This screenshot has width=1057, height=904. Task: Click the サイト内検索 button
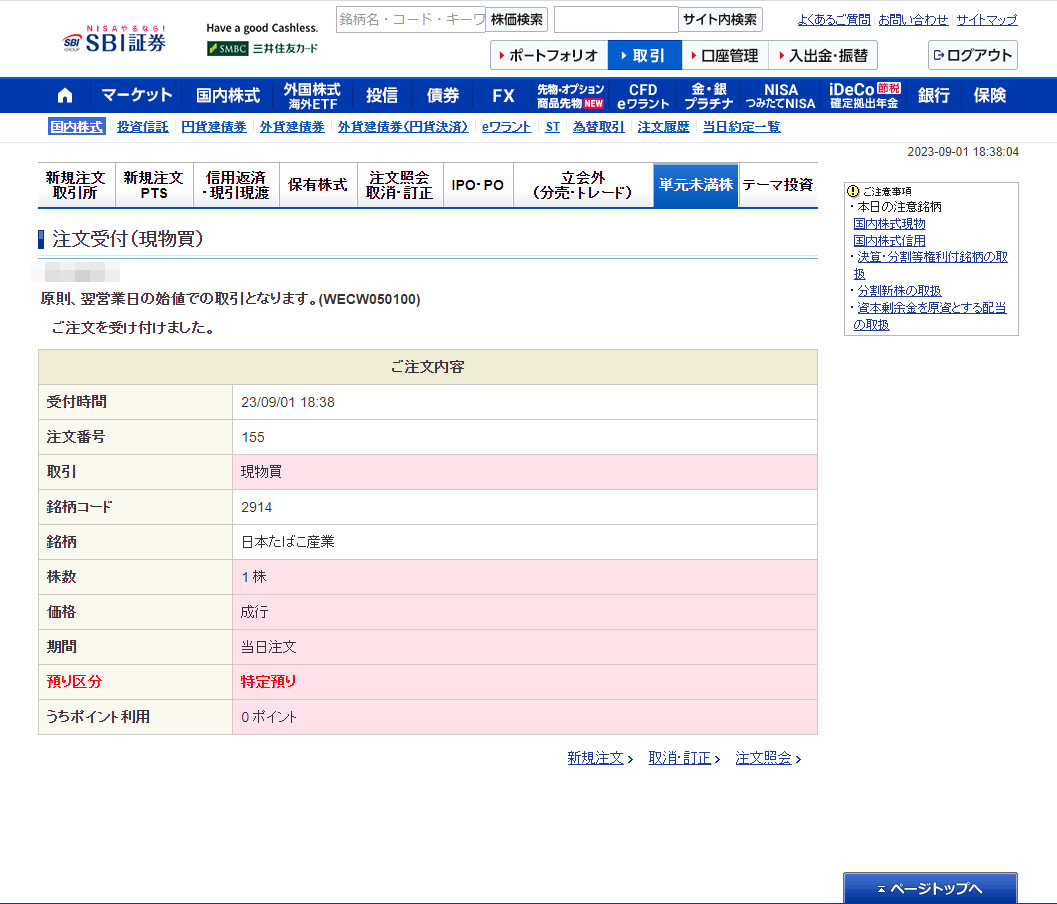pyautogui.click(x=720, y=19)
